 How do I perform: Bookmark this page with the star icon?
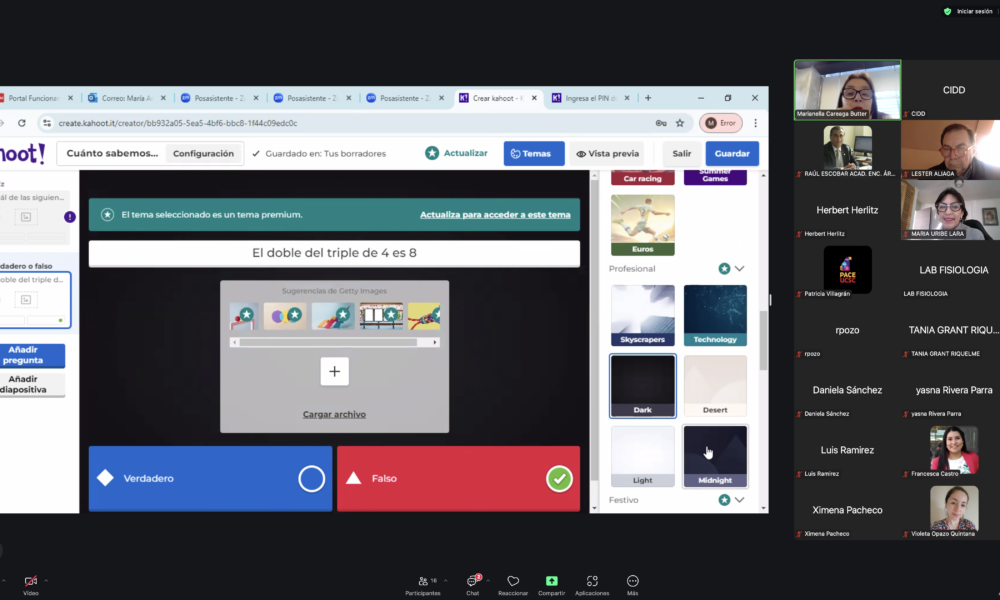[680, 123]
